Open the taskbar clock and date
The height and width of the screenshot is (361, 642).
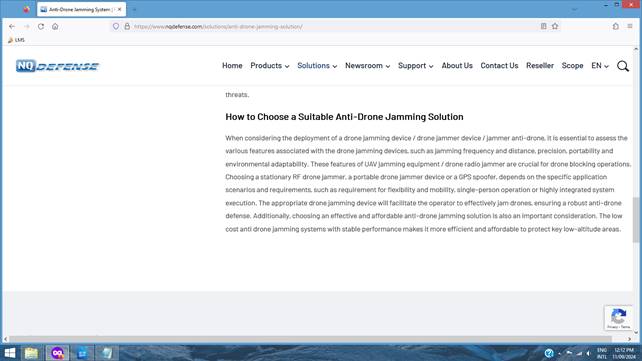[624, 354]
